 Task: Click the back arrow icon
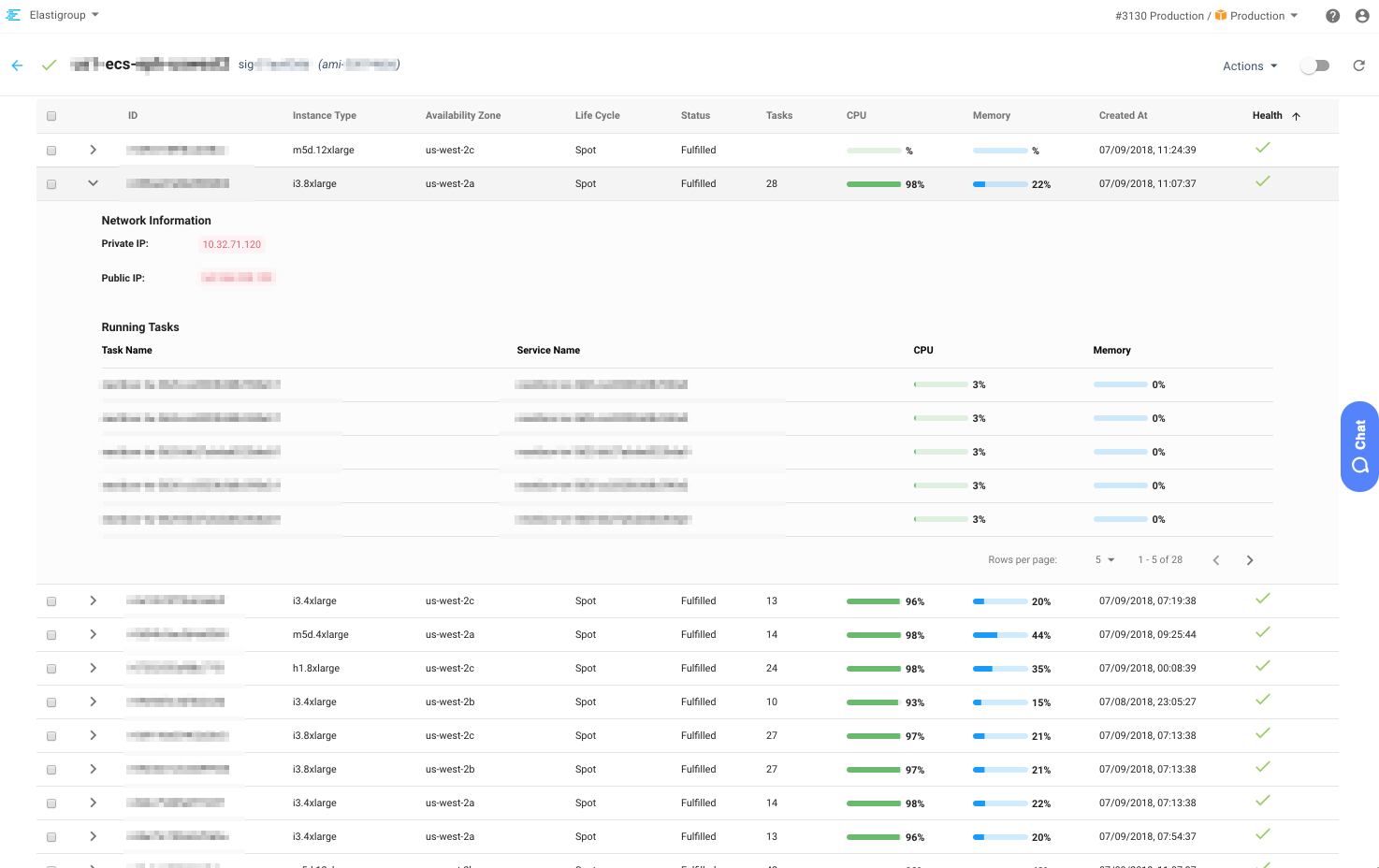17,65
